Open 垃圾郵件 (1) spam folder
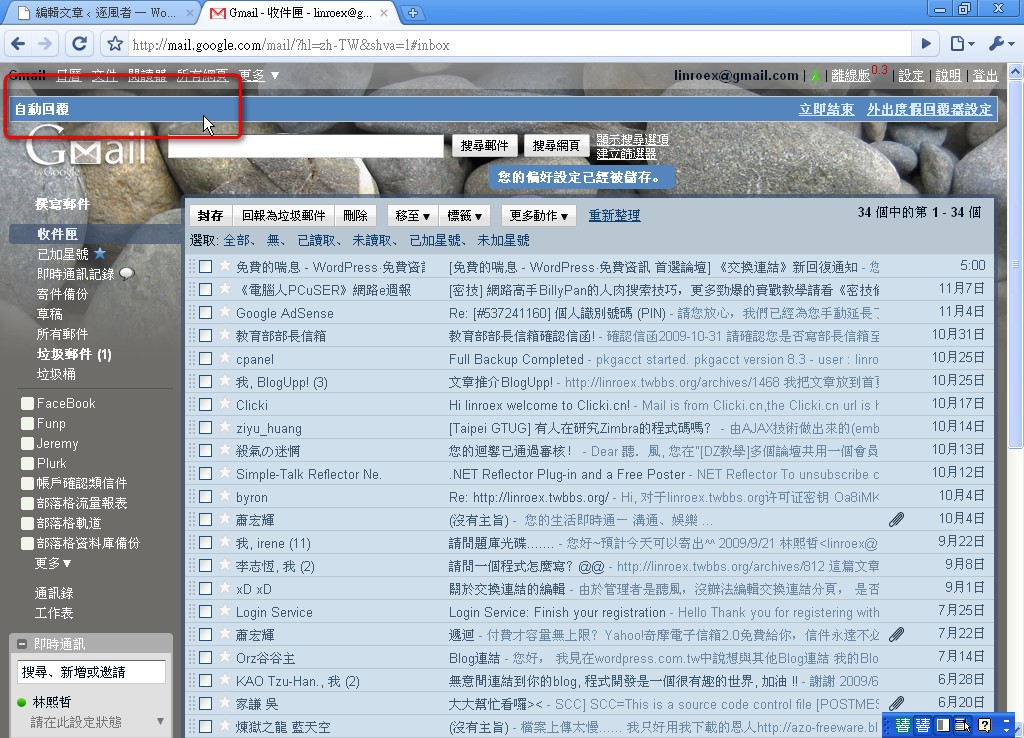This screenshot has width=1024, height=738. (x=74, y=354)
